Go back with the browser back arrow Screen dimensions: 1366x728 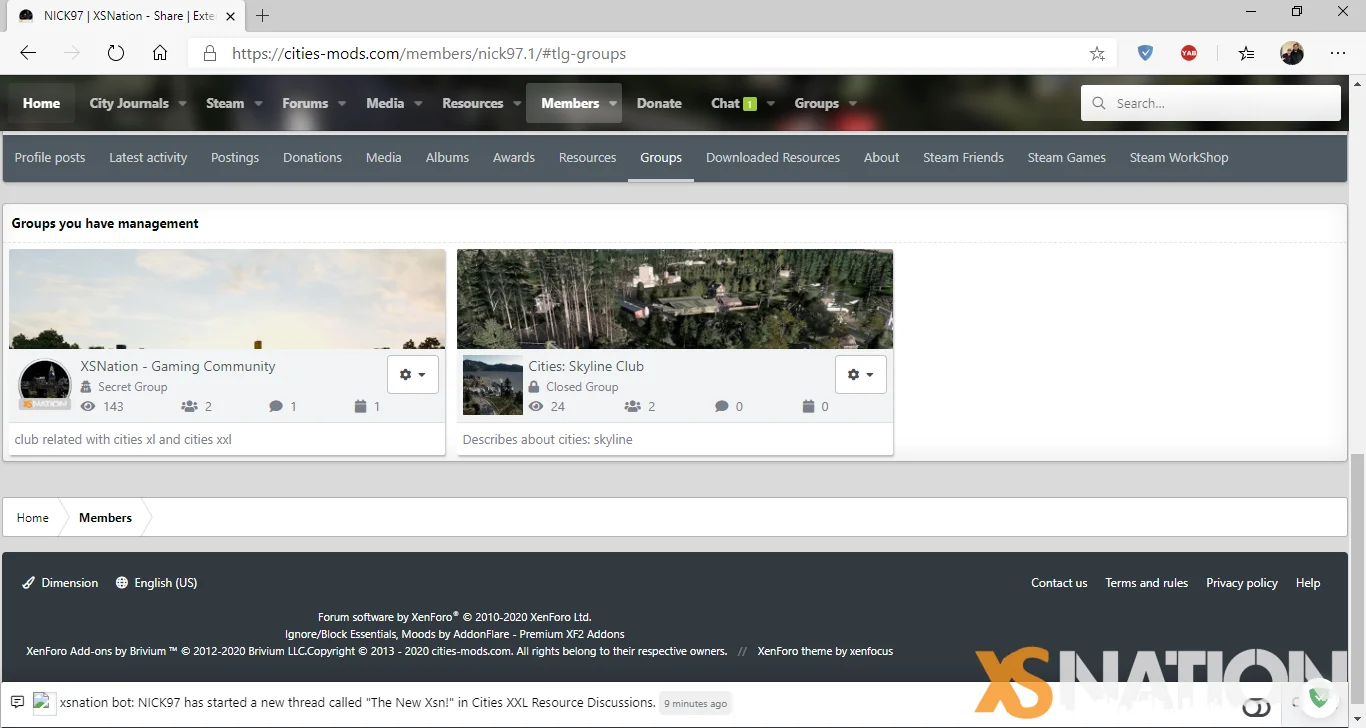pyautogui.click(x=28, y=54)
